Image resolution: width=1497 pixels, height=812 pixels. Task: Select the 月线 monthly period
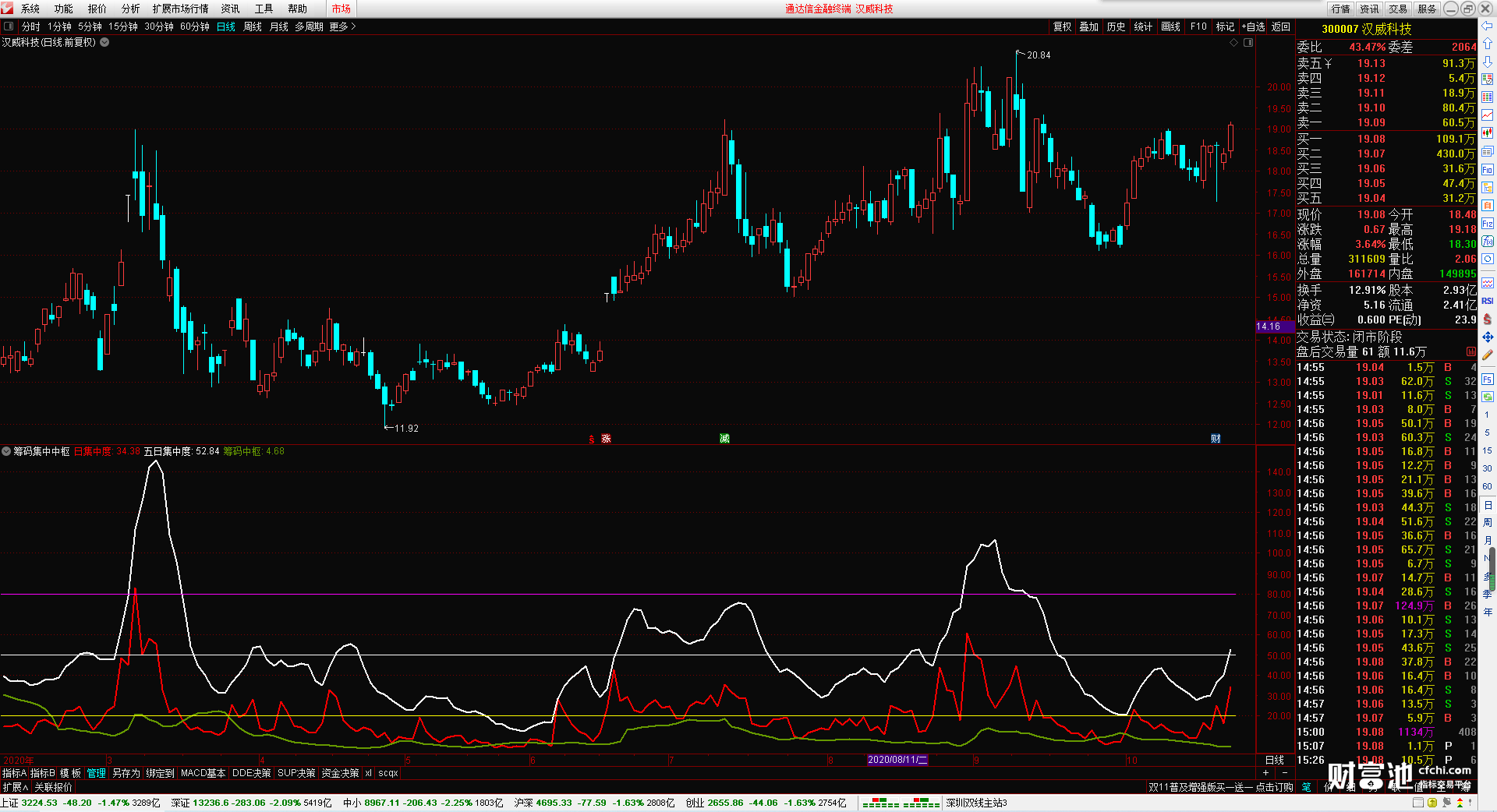(279, 26)
